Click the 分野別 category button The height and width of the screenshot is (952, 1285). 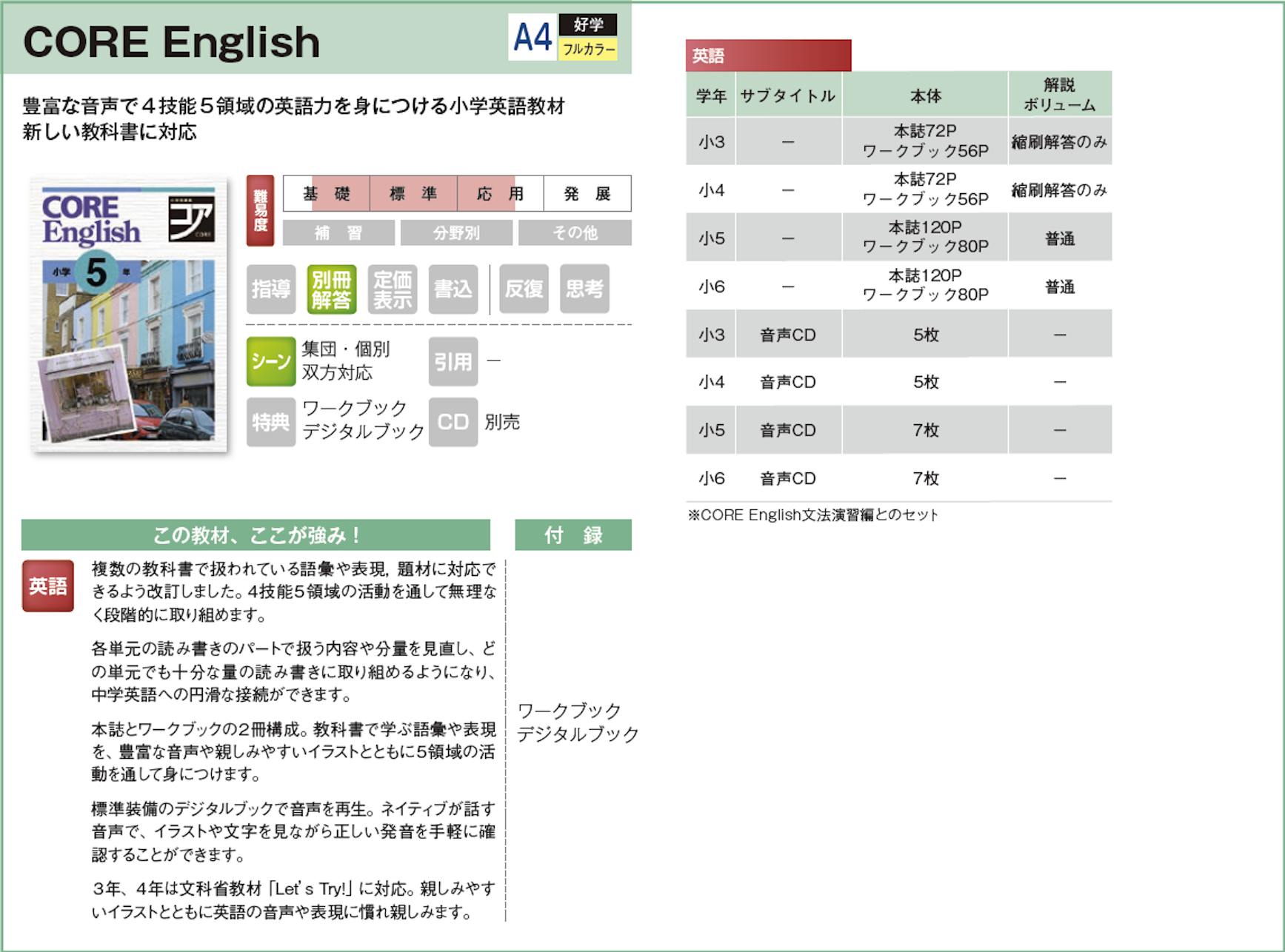point(456,233)
